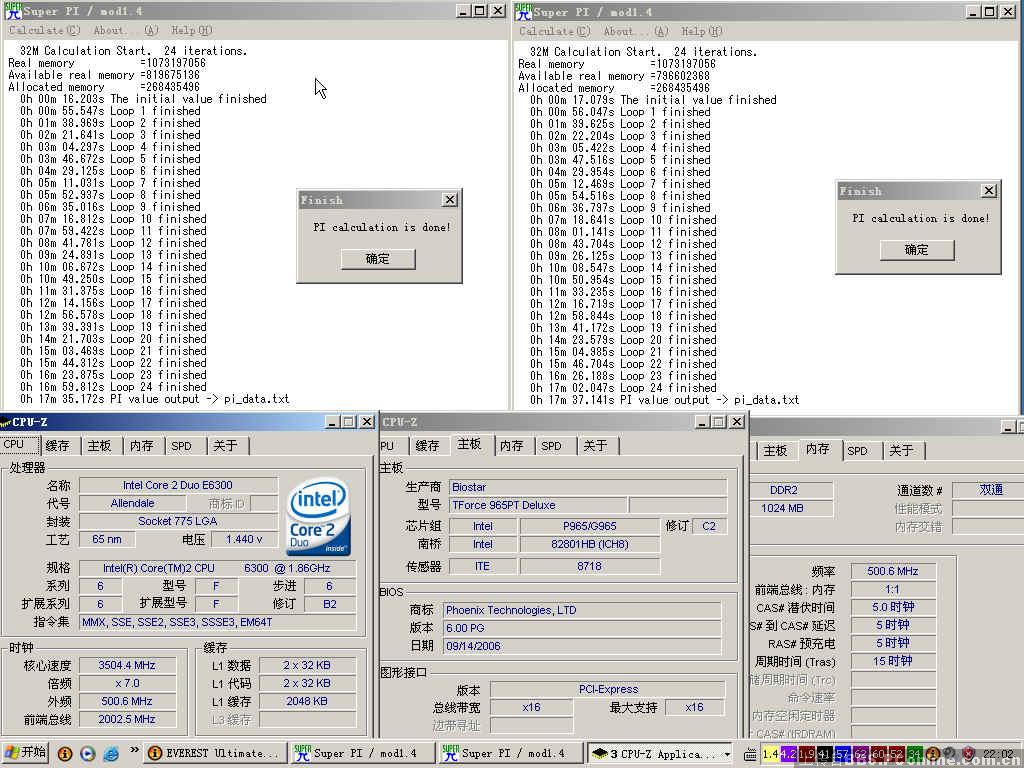Click the 1024 MB memory size field

click(791, 509)
